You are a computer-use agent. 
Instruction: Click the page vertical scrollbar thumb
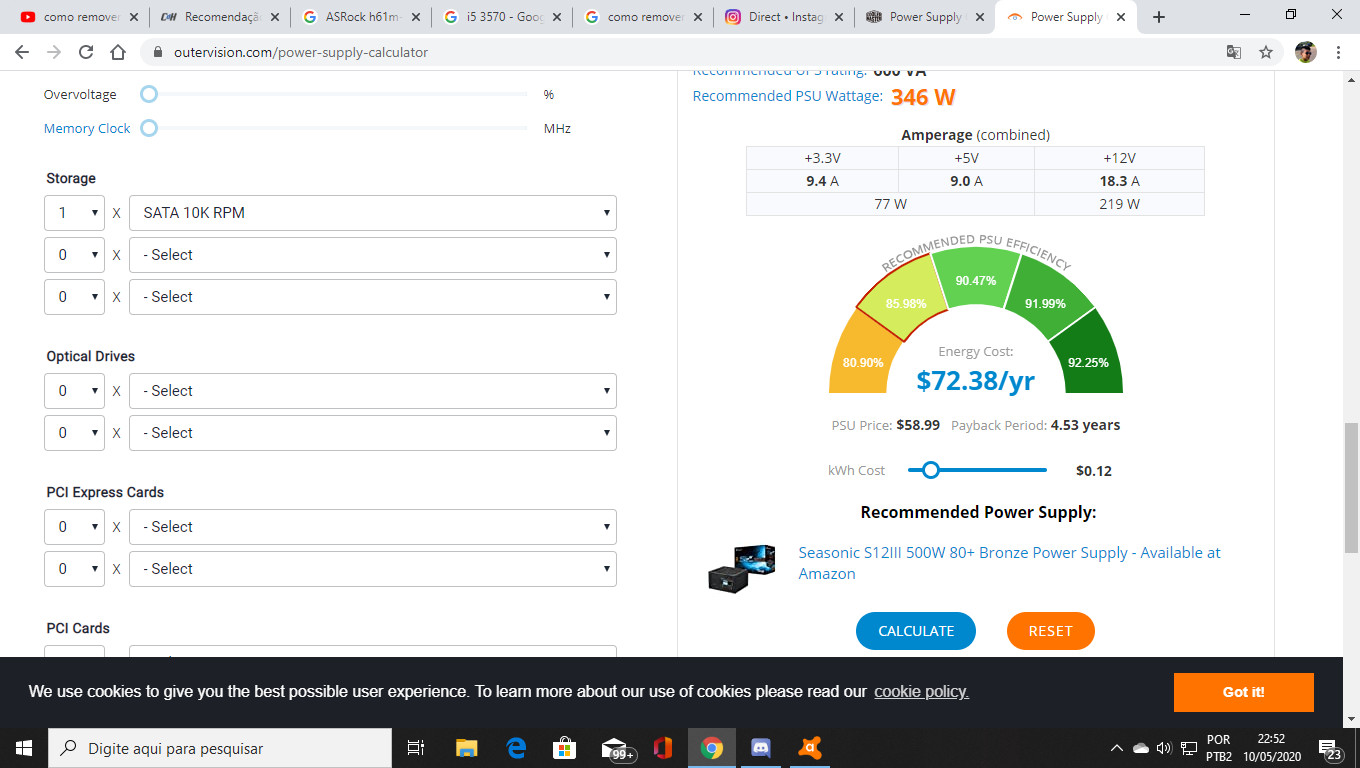1351,488
